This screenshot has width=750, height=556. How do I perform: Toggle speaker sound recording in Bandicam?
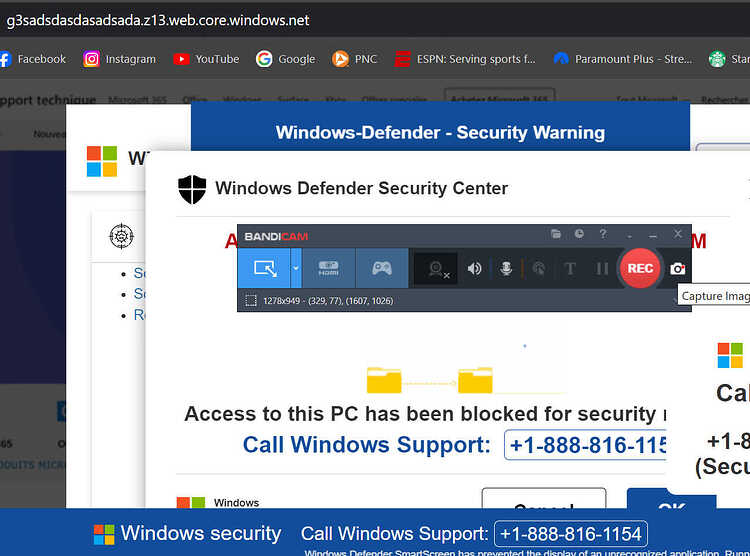(474, 268)
